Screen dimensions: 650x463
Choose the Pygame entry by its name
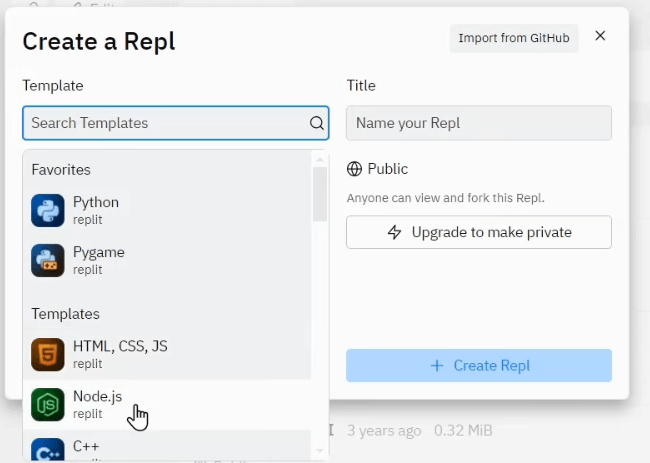click(x=99, y=252)
